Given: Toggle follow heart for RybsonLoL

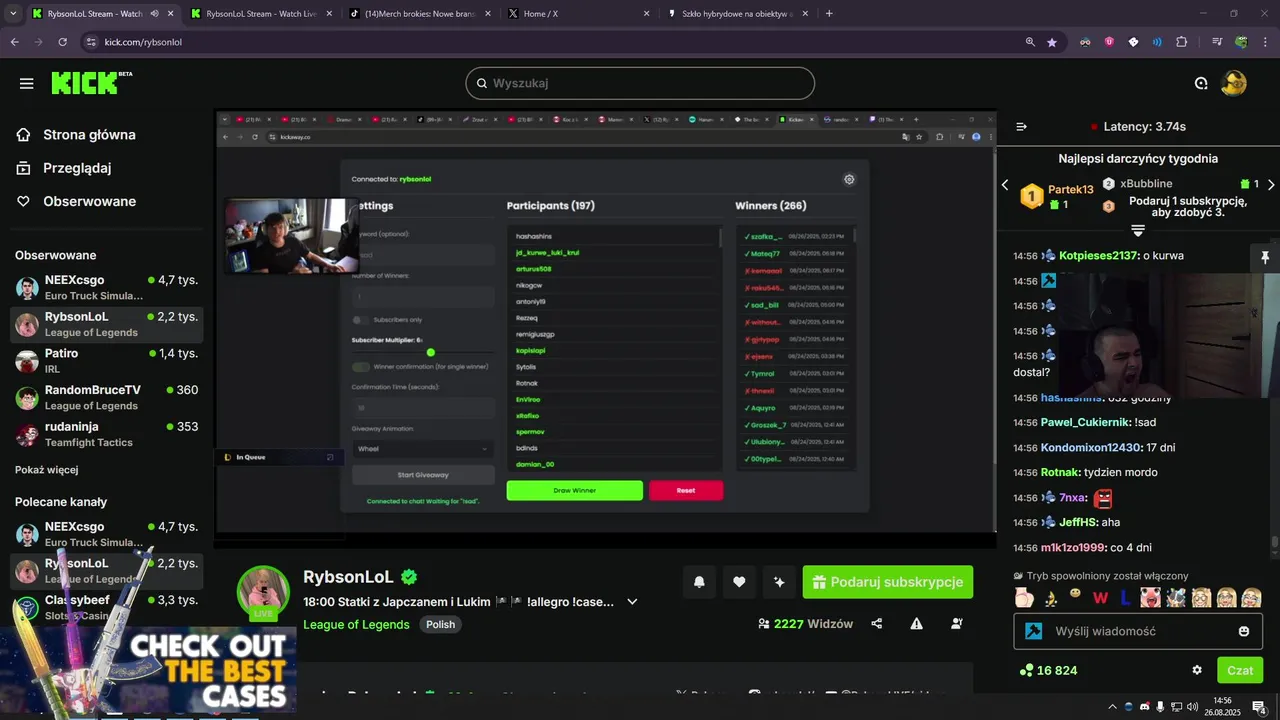Looking at the screenshot, I should tap(739, 582).
